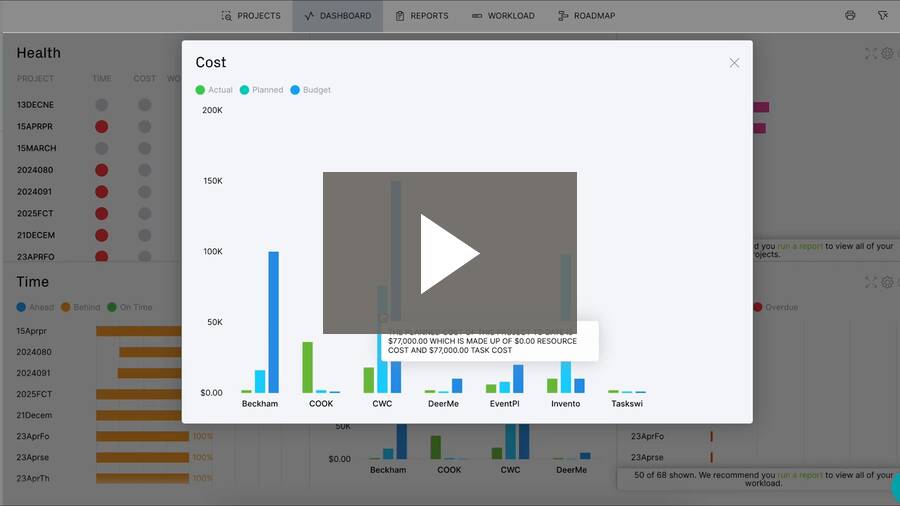Select the COOK label on the chart axis
Image resolution: width=900 pixels, height=506 pixels.
tap(321, 404)
